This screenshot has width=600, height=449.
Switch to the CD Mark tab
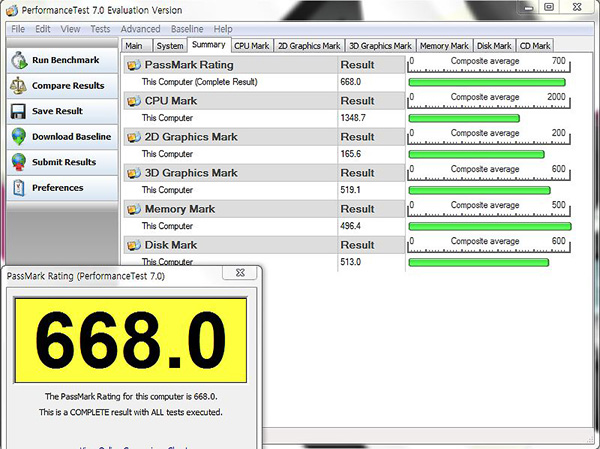click(x=535, y=46)
